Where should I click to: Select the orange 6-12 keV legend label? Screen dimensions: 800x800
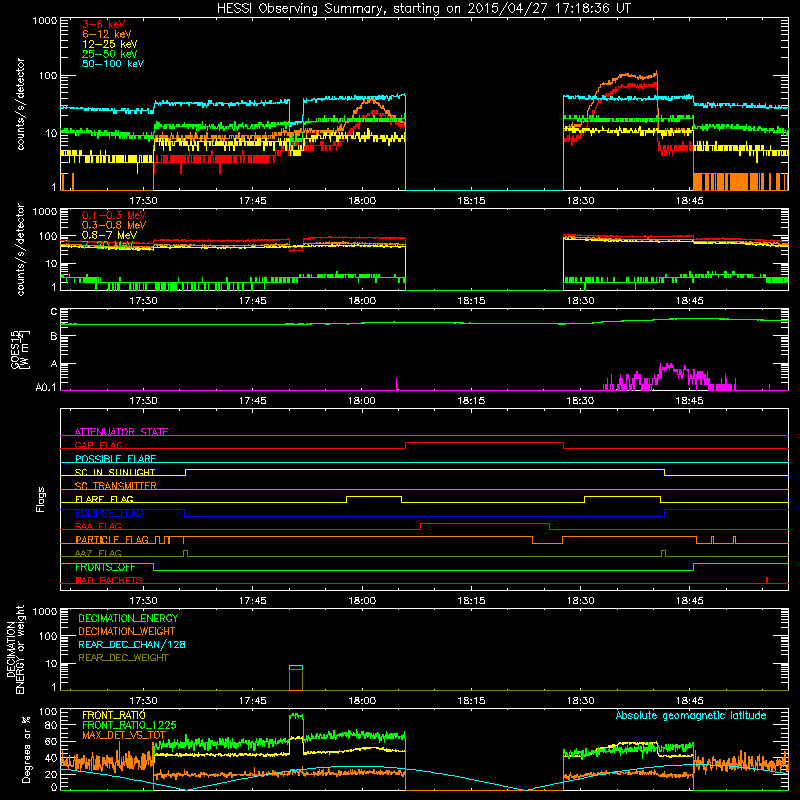[107, 34]
